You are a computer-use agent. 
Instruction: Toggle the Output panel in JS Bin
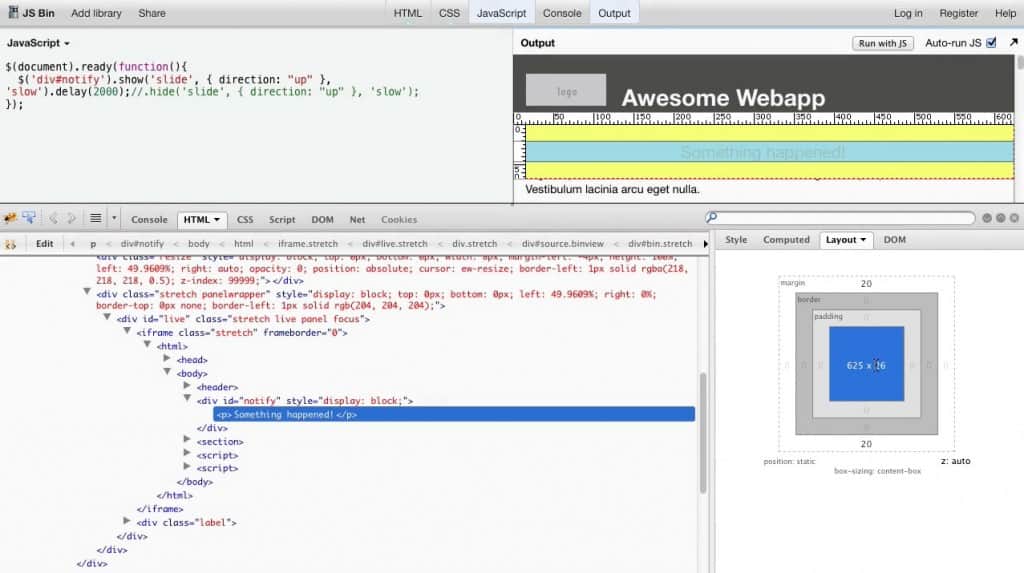point(615,13)
